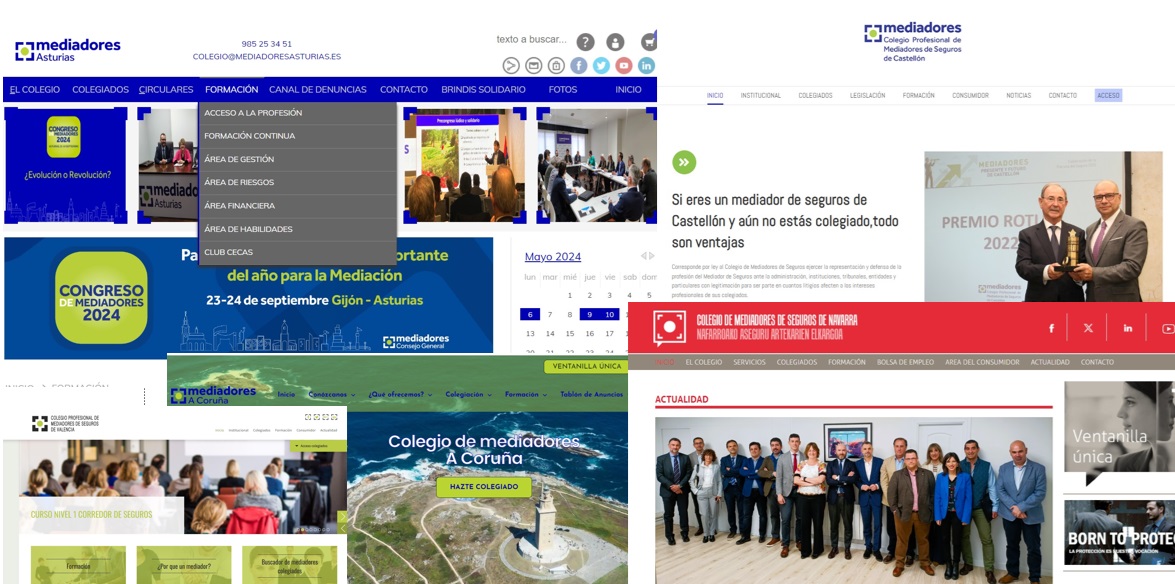Select Formación Continua from the dropdown menu
The width and height of the screenshot is (1175, 584).
click(250, 136)
